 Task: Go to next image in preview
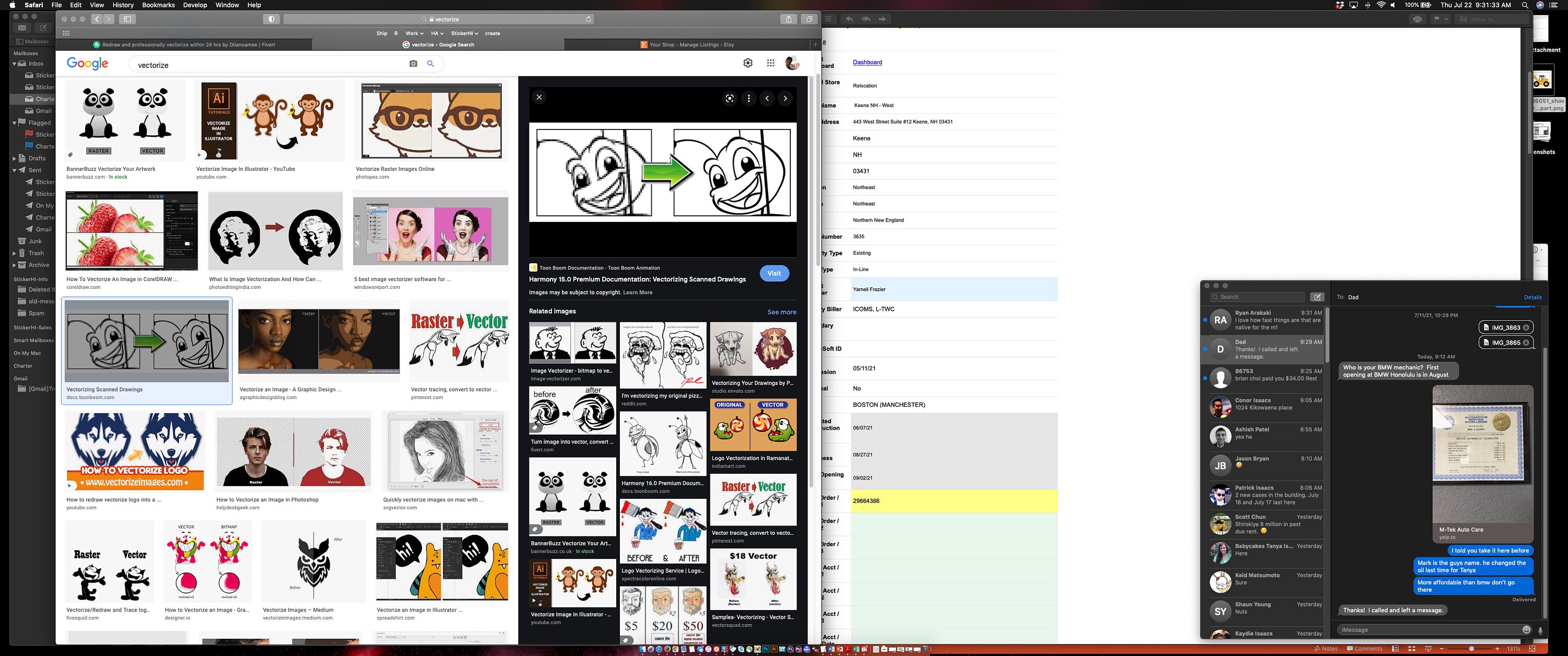click(x=785, y=99)
